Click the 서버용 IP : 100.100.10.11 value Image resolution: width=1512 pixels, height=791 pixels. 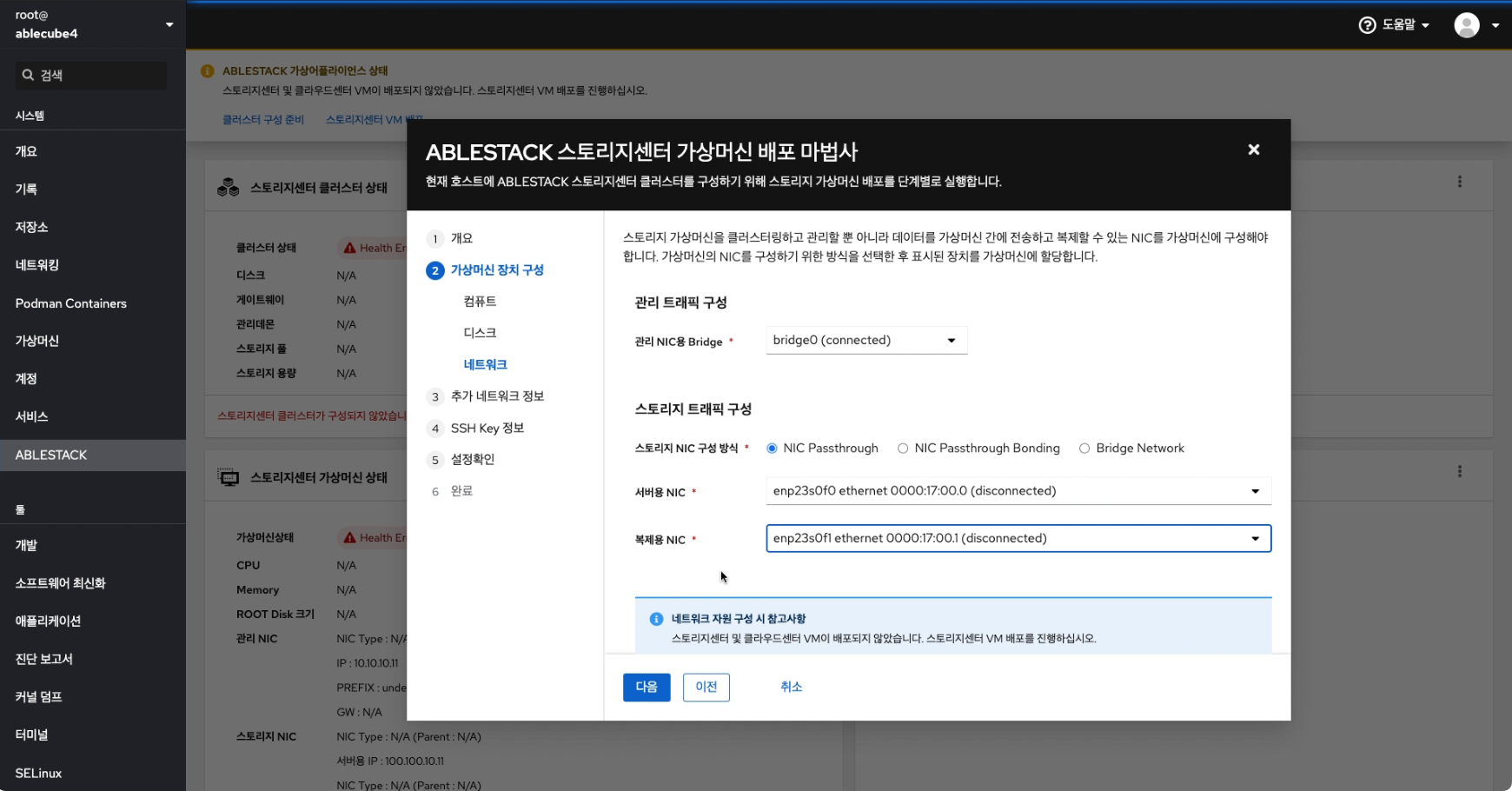coord(390,761)
